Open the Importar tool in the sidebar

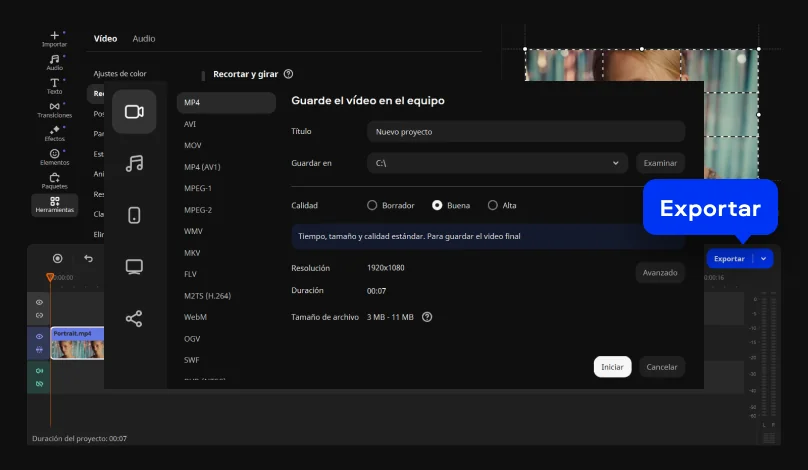[x=54, y=39]
